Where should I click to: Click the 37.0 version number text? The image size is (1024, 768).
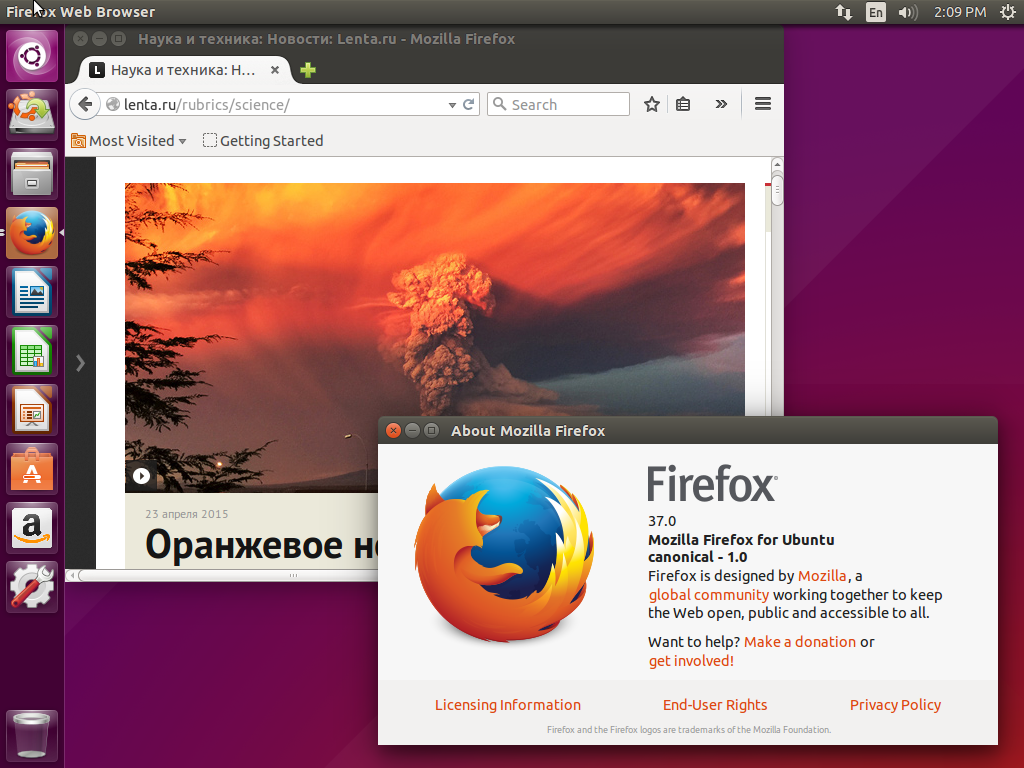coord(662,521)
